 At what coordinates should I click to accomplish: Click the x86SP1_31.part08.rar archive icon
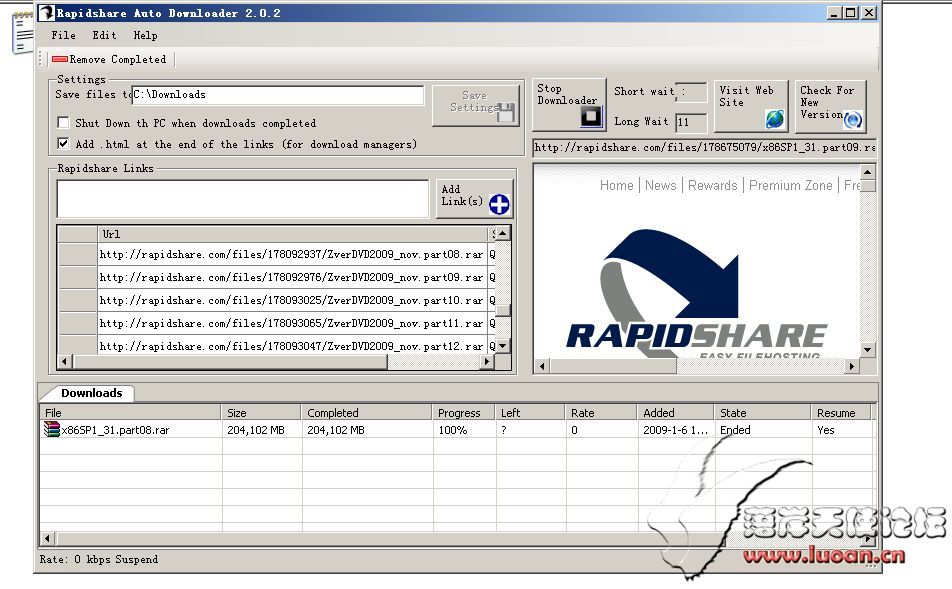(x=52, y=429)
